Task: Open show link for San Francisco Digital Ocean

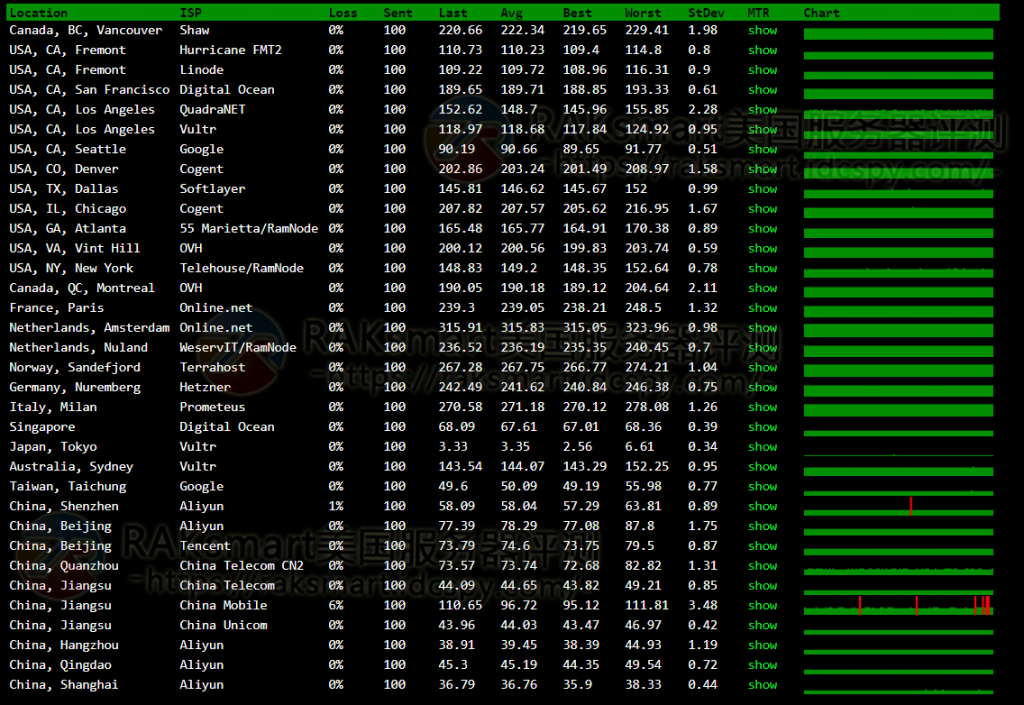Action: pos(762,89)
